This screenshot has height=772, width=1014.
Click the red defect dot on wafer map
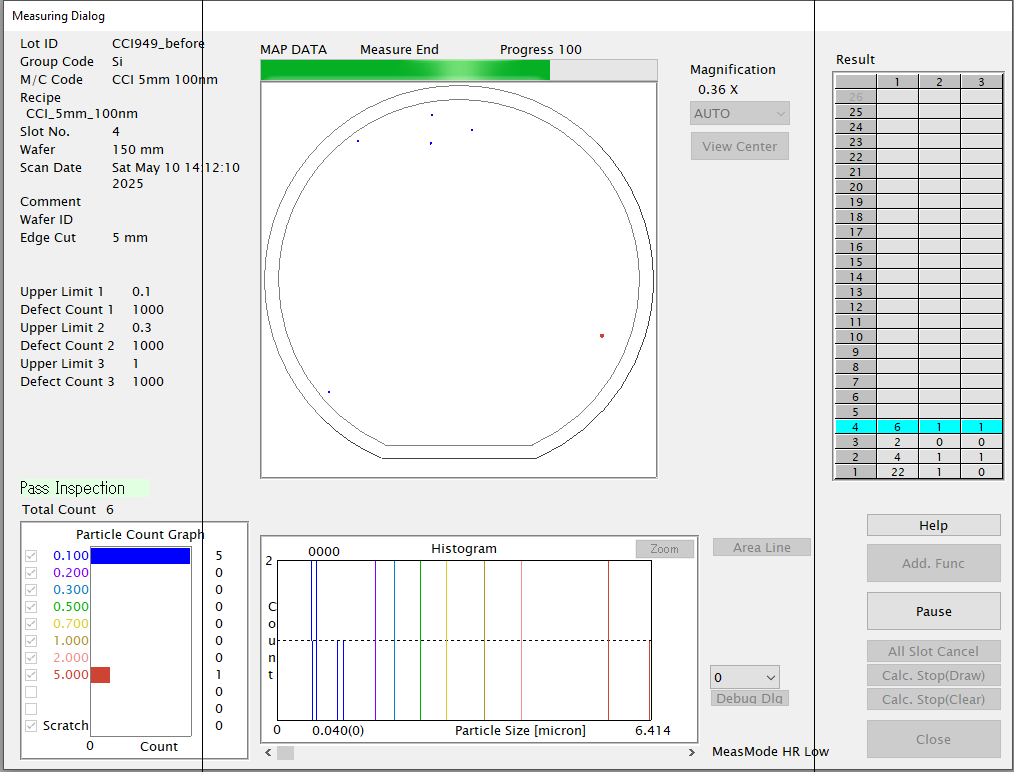602,336
